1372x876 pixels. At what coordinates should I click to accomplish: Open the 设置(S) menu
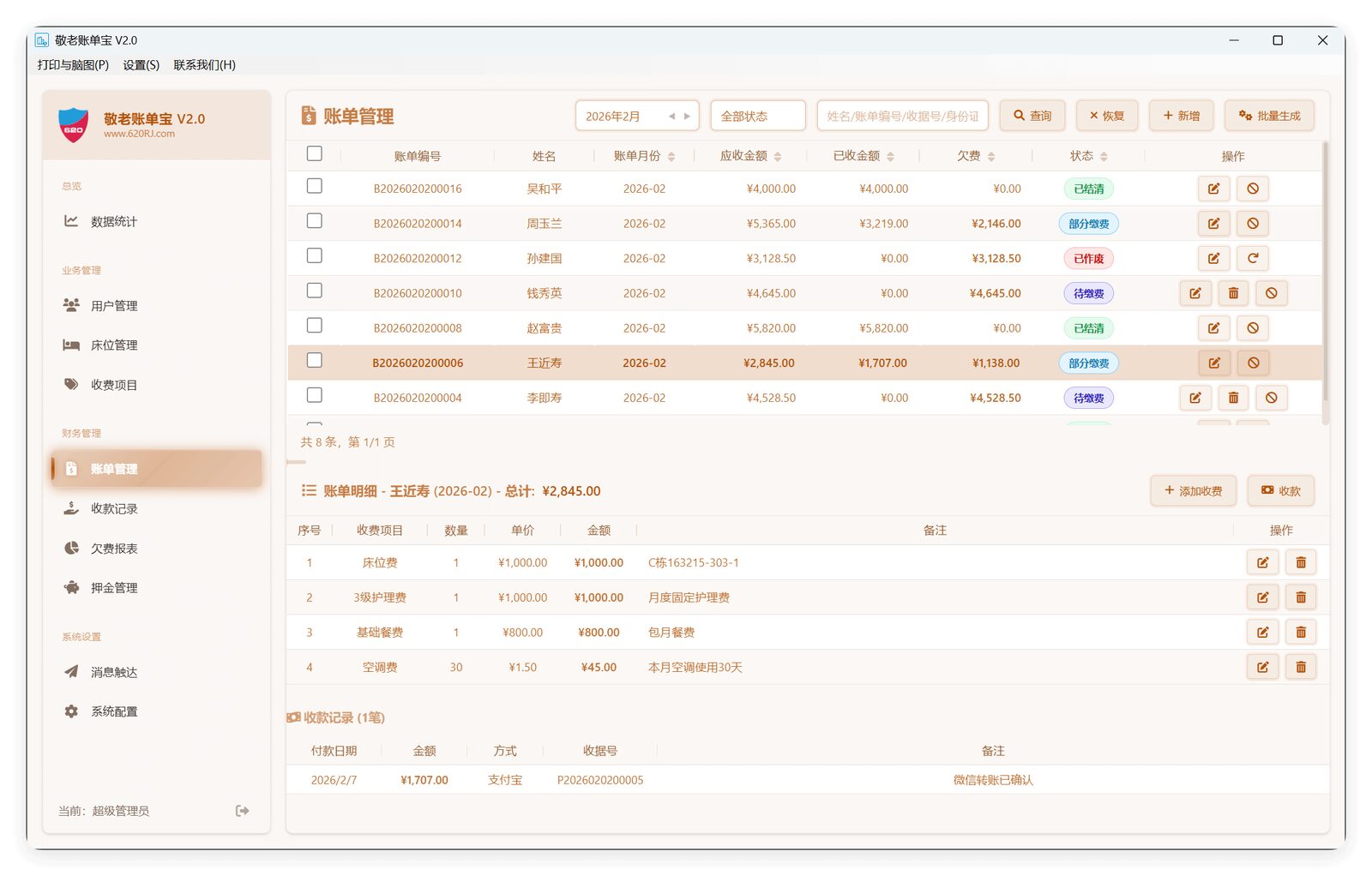pos(141,65)
